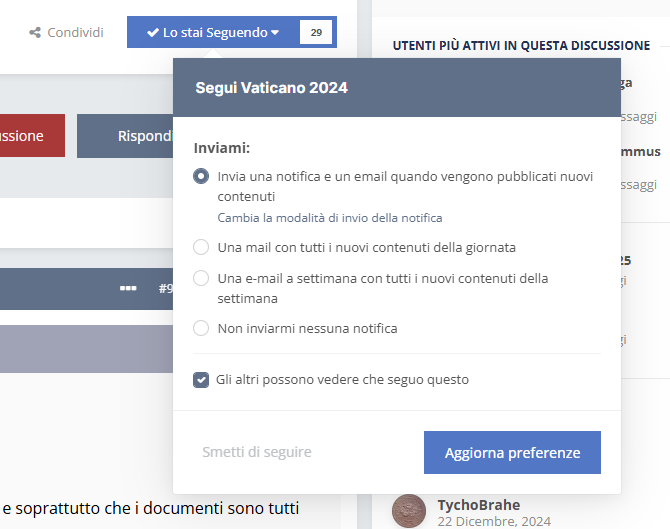Click TychoBrahe's round avatar picture
670x529 pixels.
(410, 511)
